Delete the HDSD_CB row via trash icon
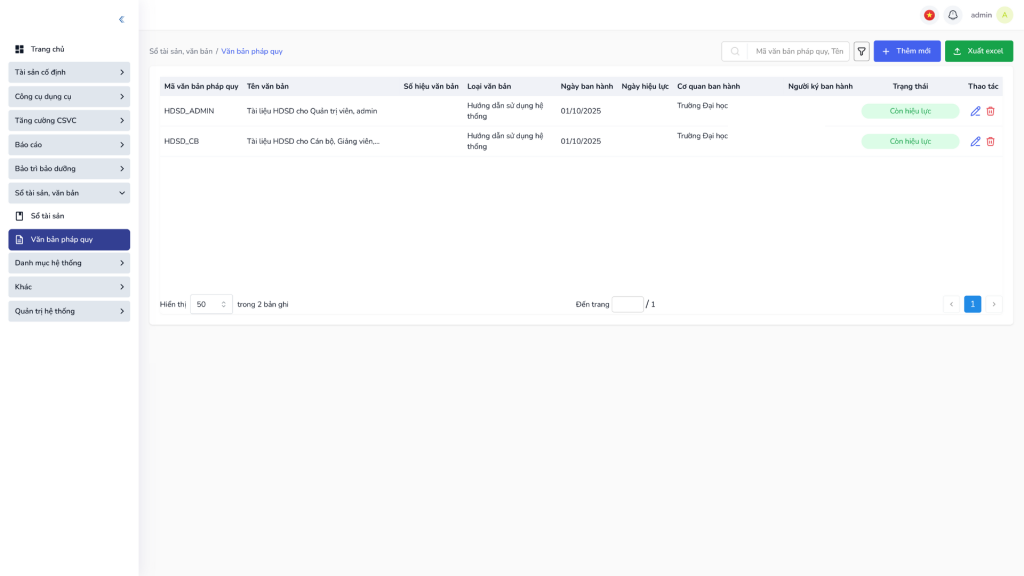Viewport: 1024px width, 576px height. tap(990, 142)
